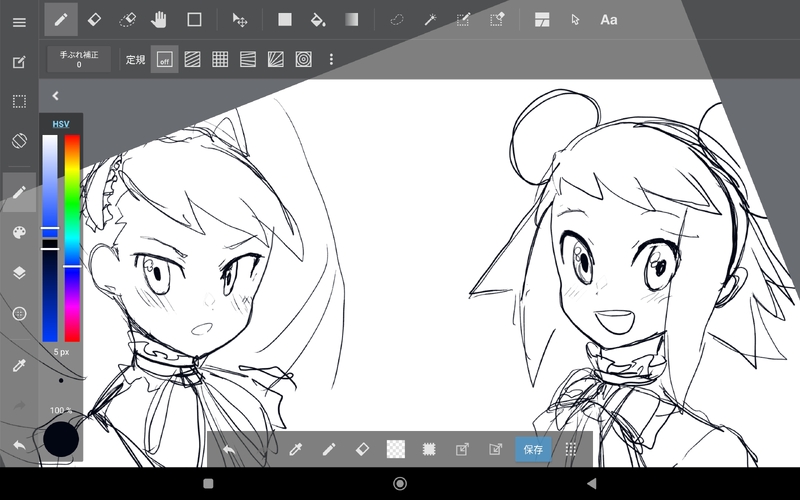
Task: Click the redo arrow in sidebar
Action: [19, 406]
